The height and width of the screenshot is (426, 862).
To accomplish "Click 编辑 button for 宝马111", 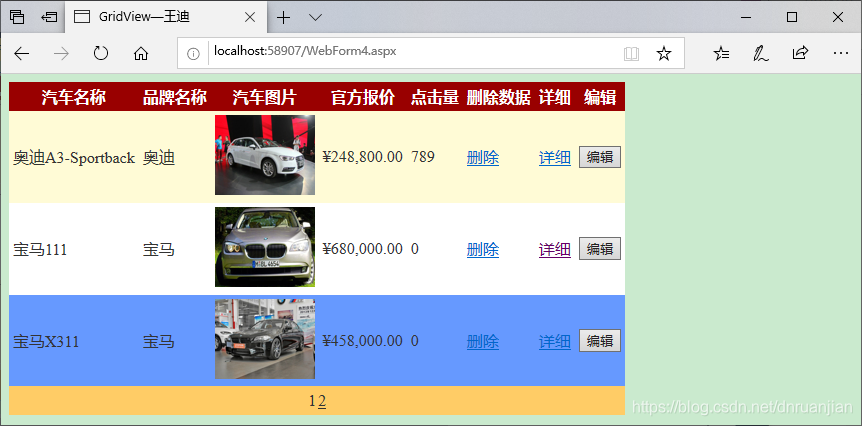I will 600,249.
